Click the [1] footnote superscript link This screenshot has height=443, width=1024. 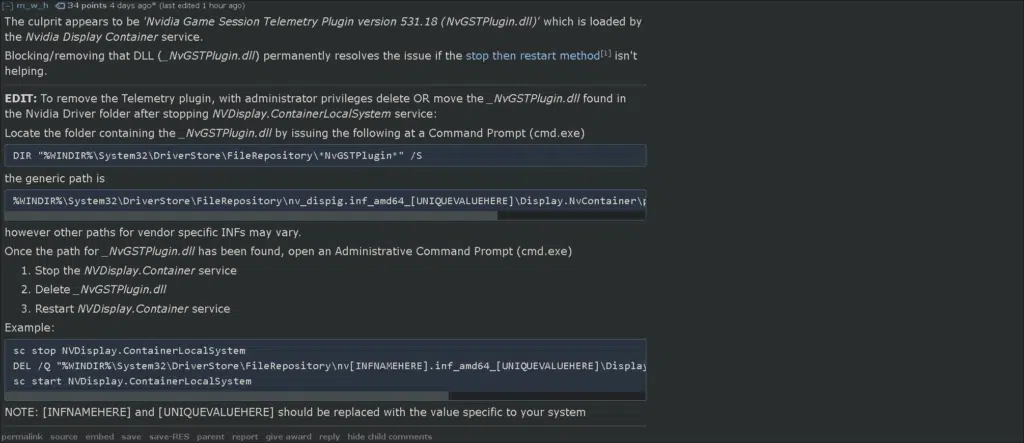(605, 54)
